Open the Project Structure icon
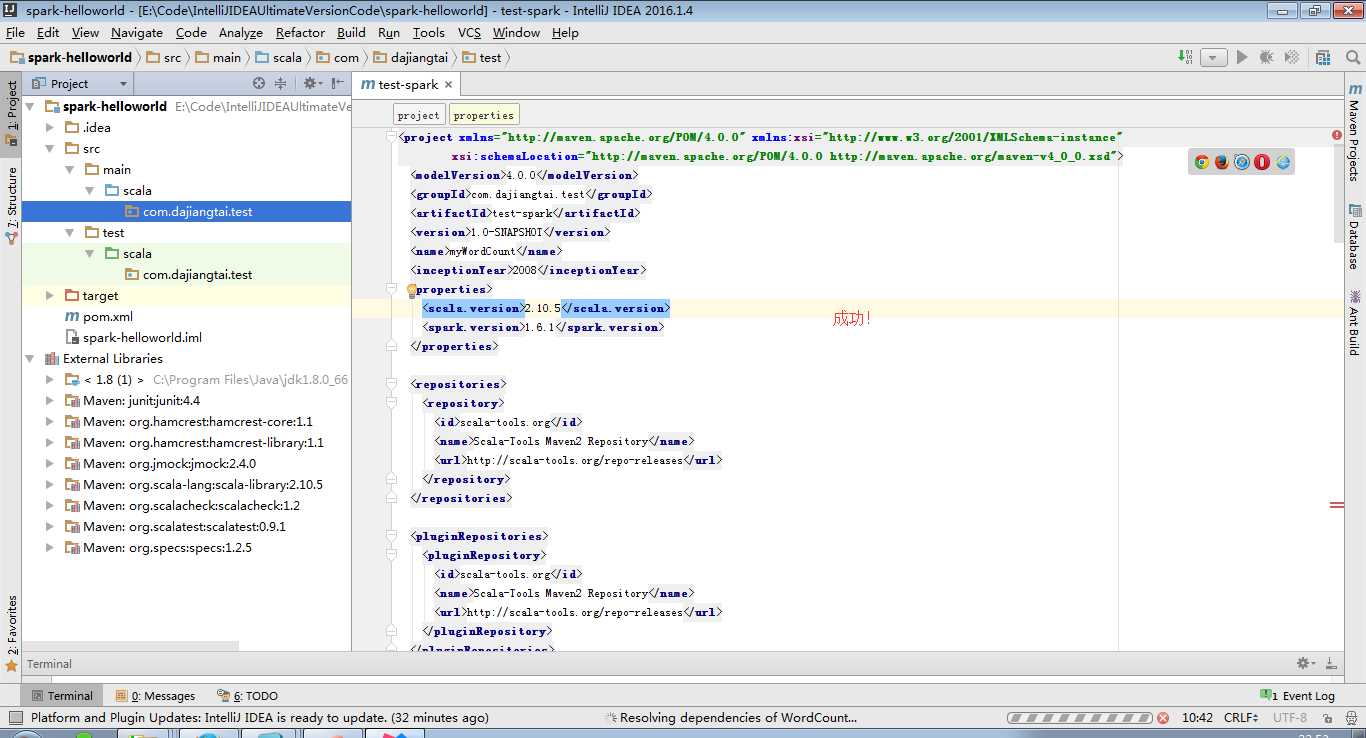This screenshot has height=738, width=1366. tap(1323, 57)
